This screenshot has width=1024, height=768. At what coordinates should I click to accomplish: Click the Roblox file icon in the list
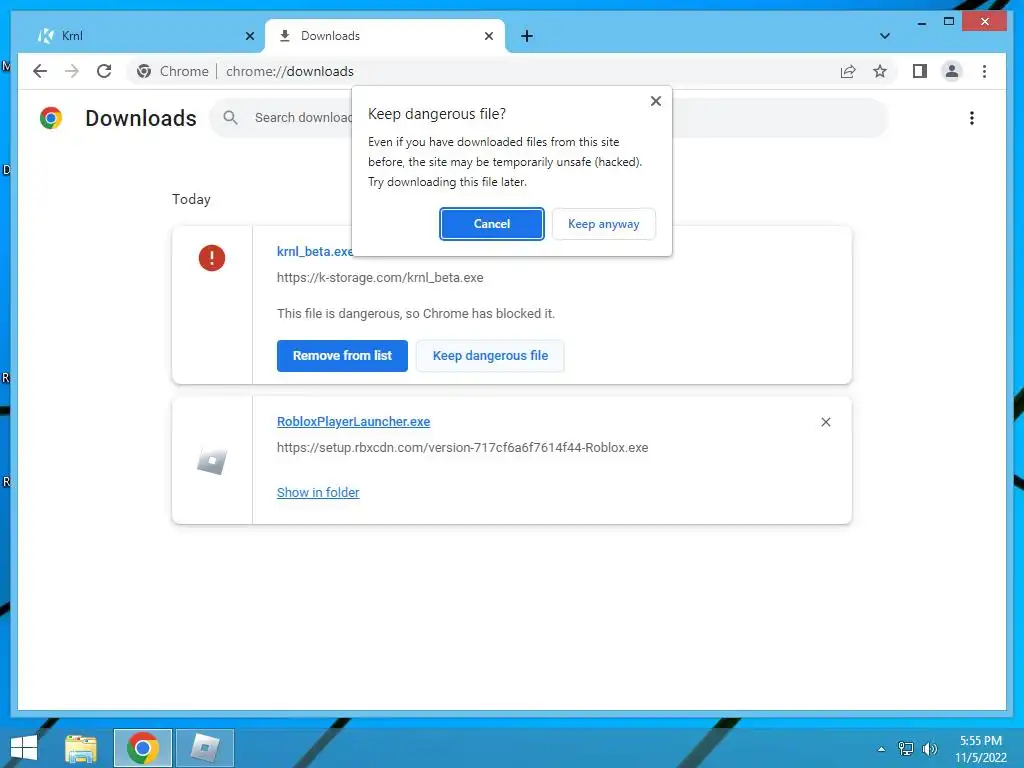click(212, 462)
